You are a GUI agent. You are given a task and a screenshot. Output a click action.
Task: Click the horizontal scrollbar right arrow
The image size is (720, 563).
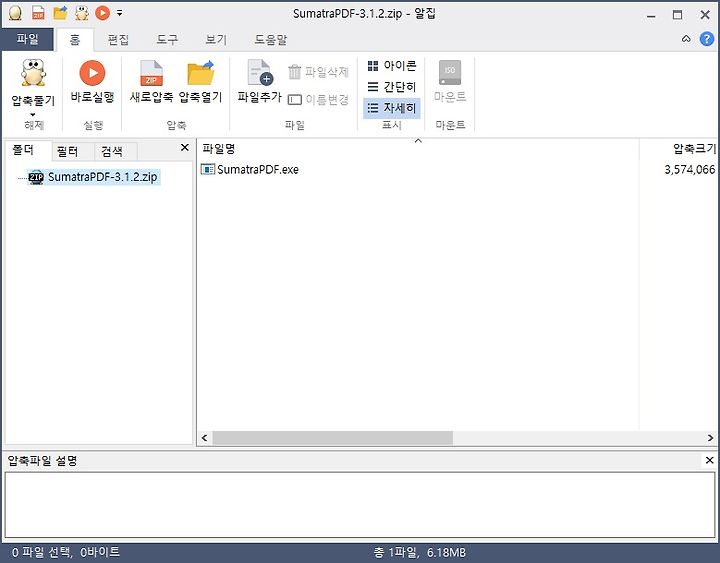[710, 438]
